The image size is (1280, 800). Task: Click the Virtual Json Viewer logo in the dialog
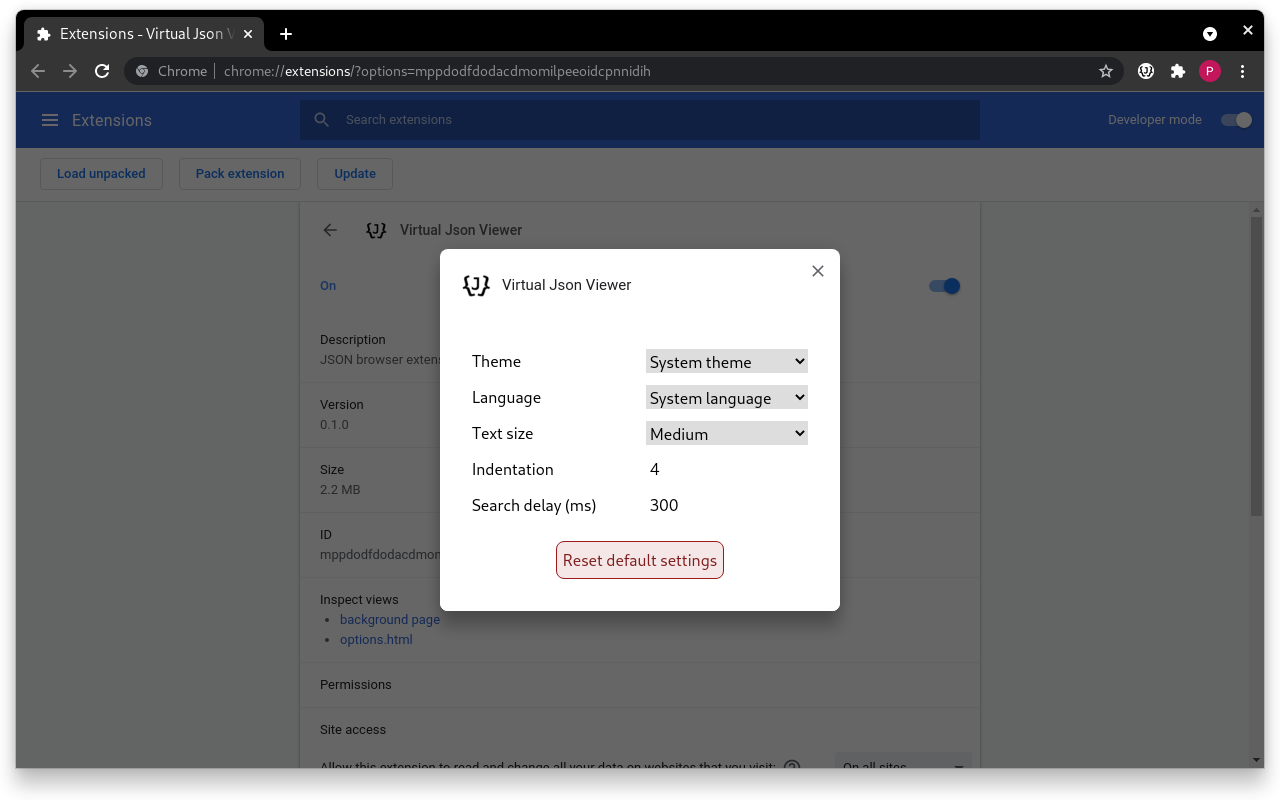476,285
